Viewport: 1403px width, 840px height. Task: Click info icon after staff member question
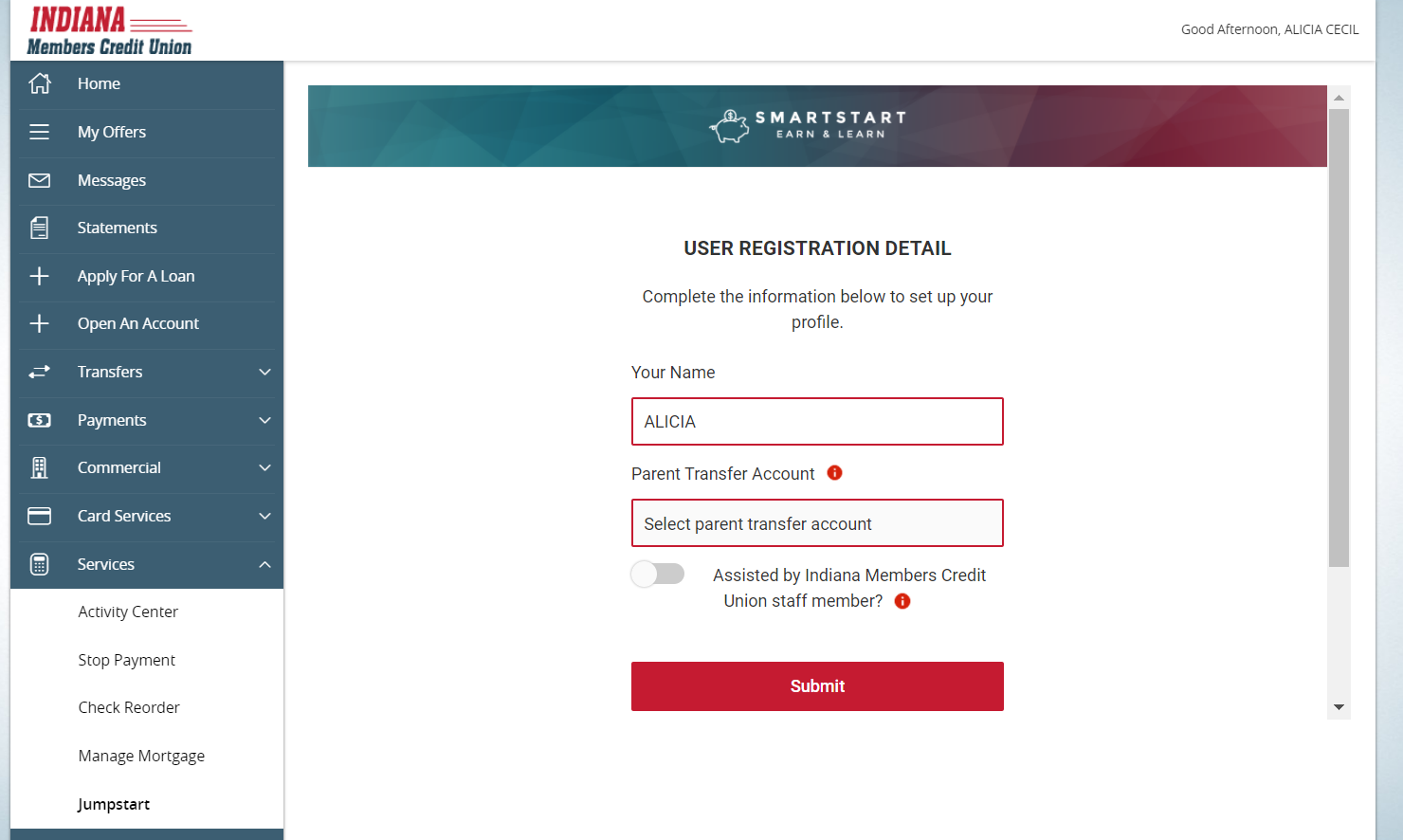(902, 601)
